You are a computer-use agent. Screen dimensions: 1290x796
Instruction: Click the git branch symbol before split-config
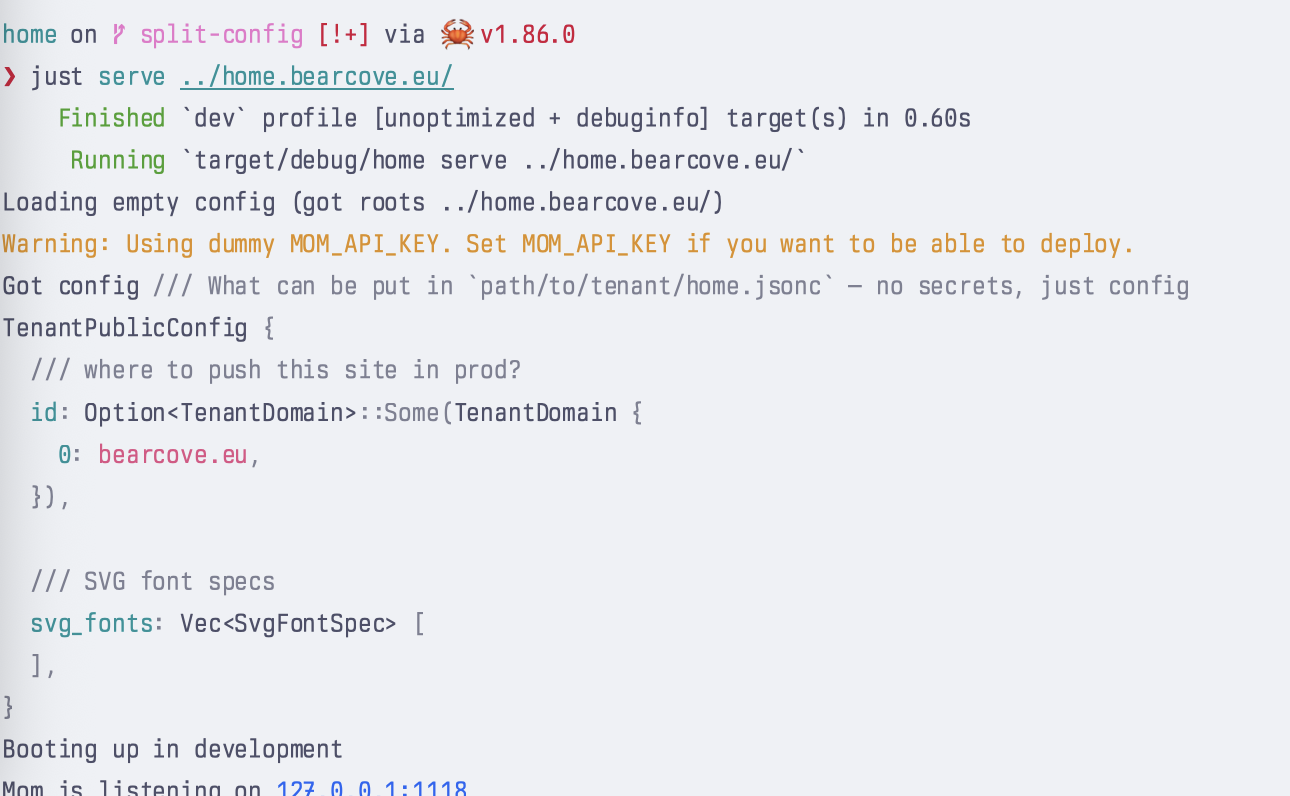pos(119,35)
